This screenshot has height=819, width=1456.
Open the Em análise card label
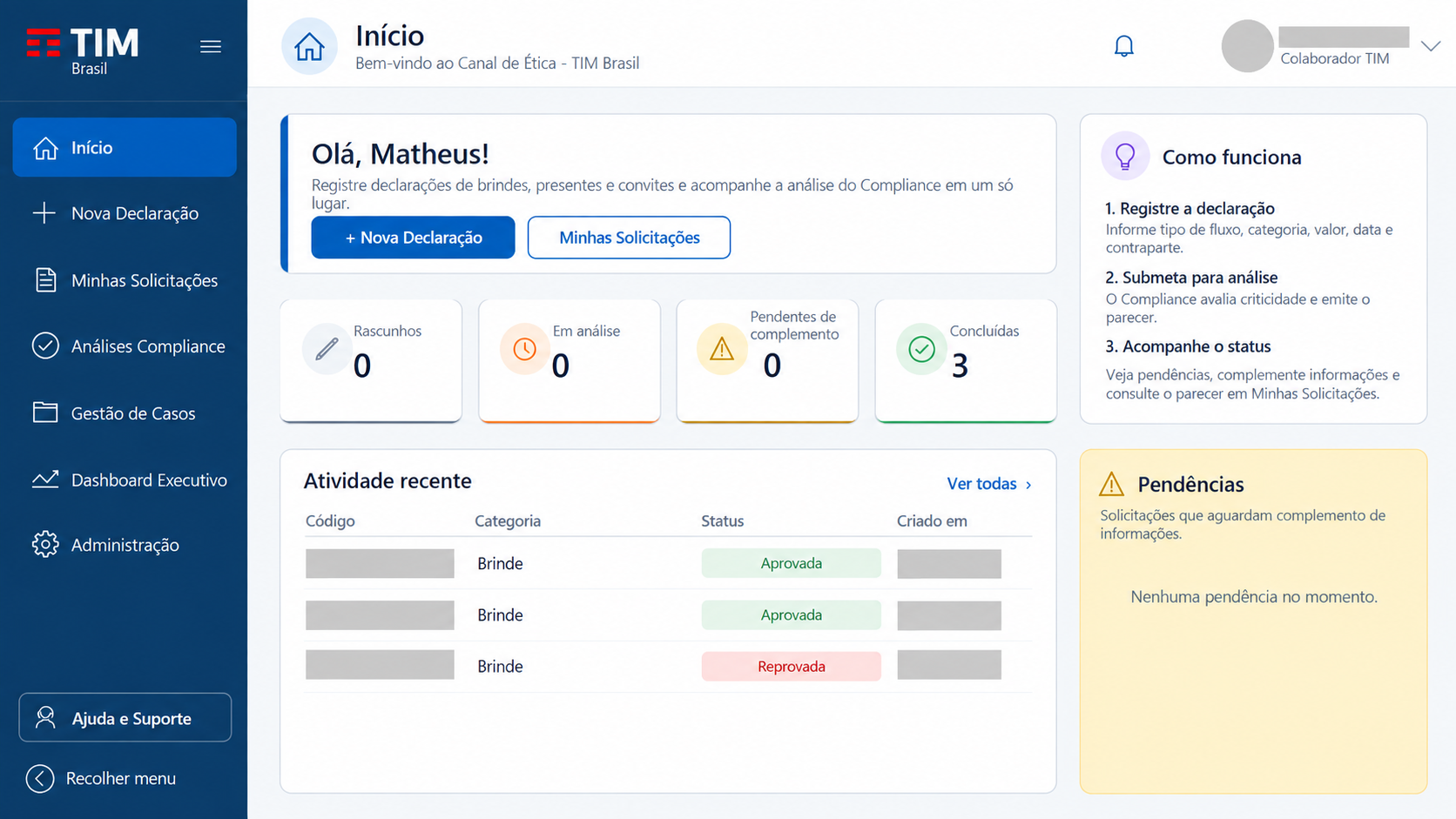[x=586, y=331]
